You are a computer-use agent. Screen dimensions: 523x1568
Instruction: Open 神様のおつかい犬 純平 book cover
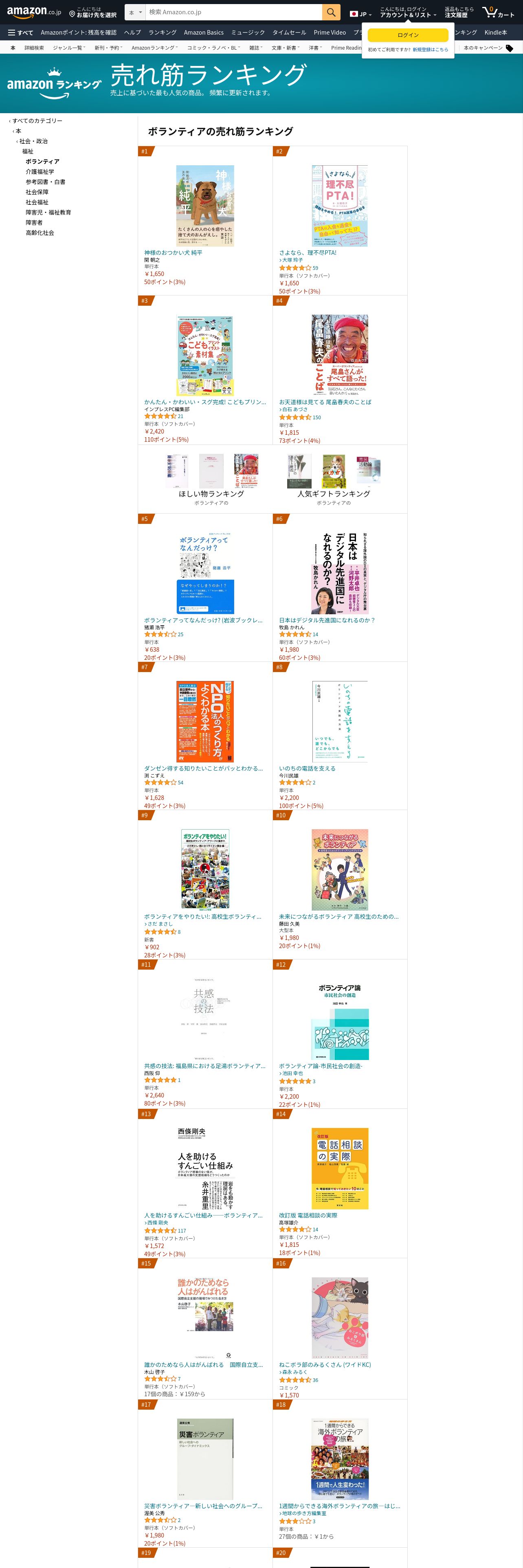pos(204,206)
